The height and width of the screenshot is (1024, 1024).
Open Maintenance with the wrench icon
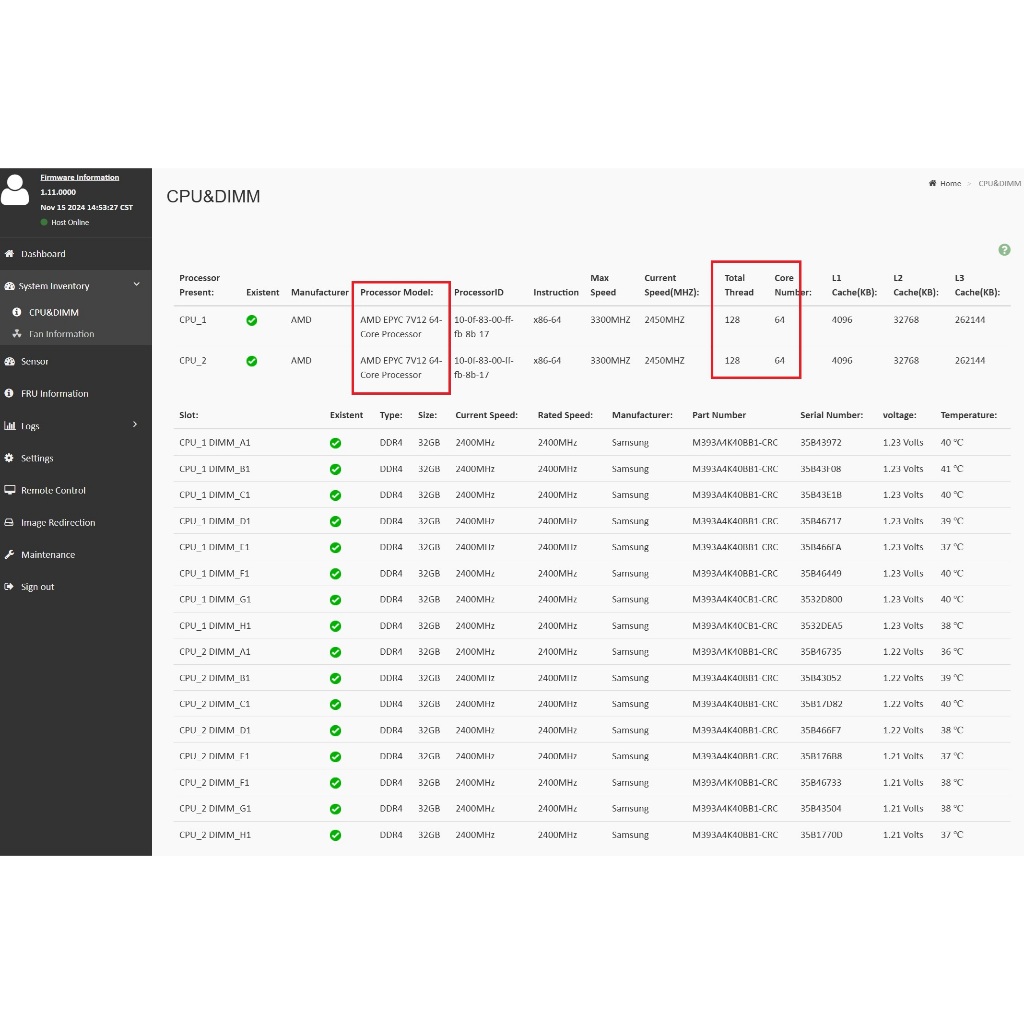(x=10, y=555)
